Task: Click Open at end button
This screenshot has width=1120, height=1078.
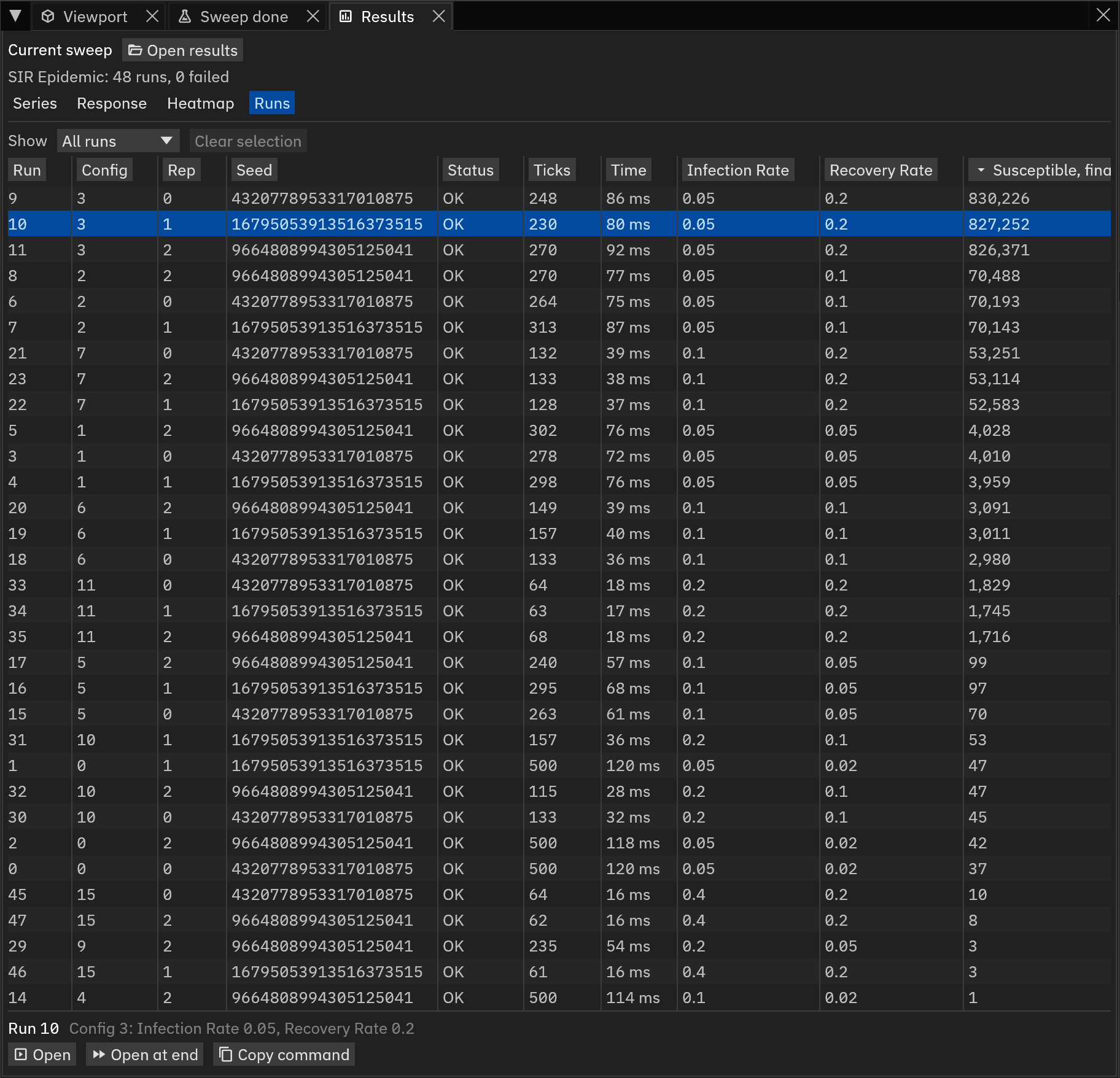Action: pos(145,1055)
